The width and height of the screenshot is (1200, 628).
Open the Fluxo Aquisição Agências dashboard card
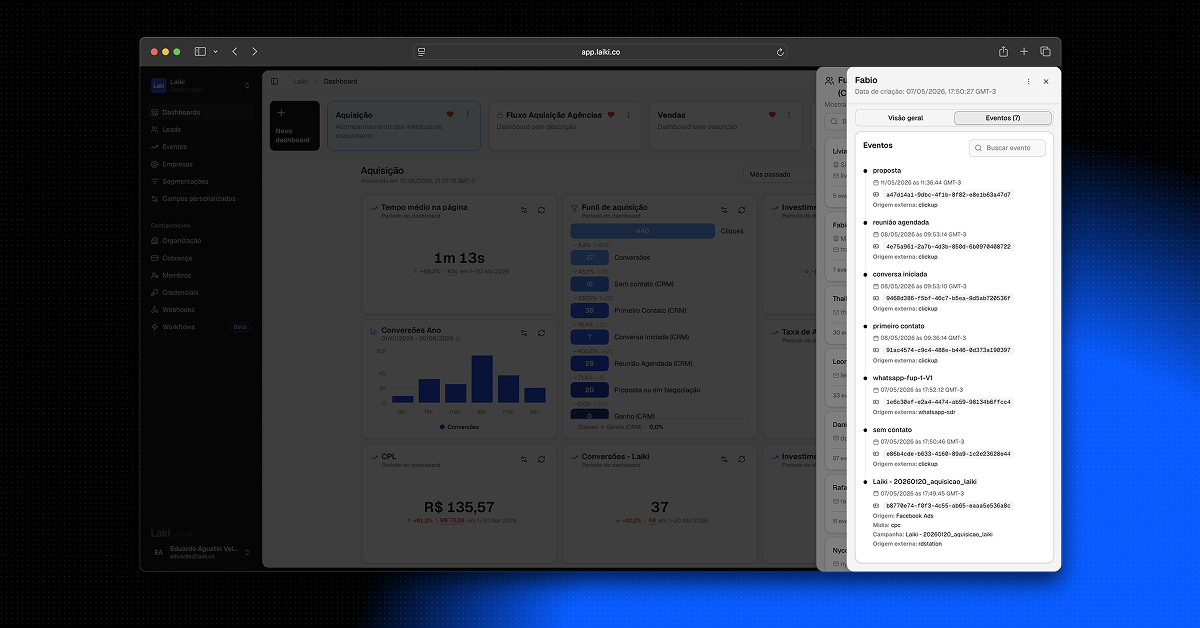(x=565, y=126)
